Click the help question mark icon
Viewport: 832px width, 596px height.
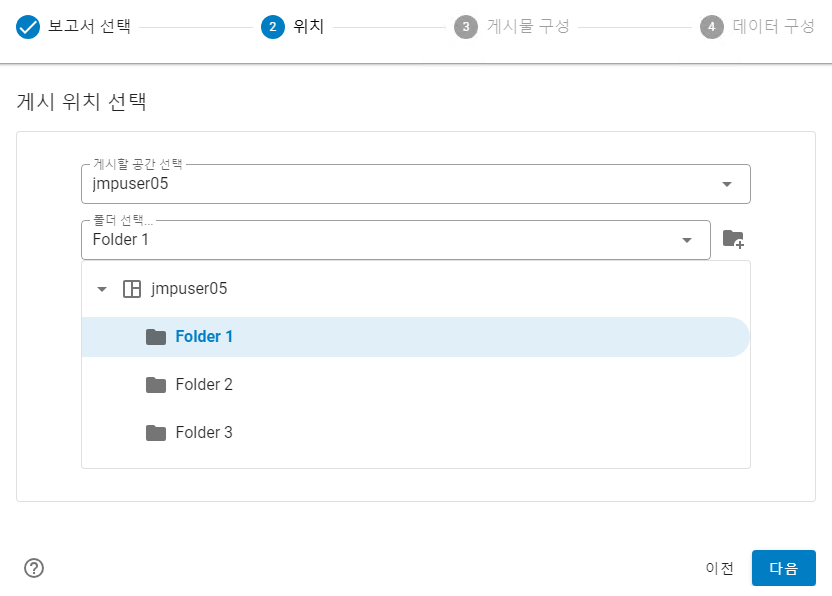34,568
